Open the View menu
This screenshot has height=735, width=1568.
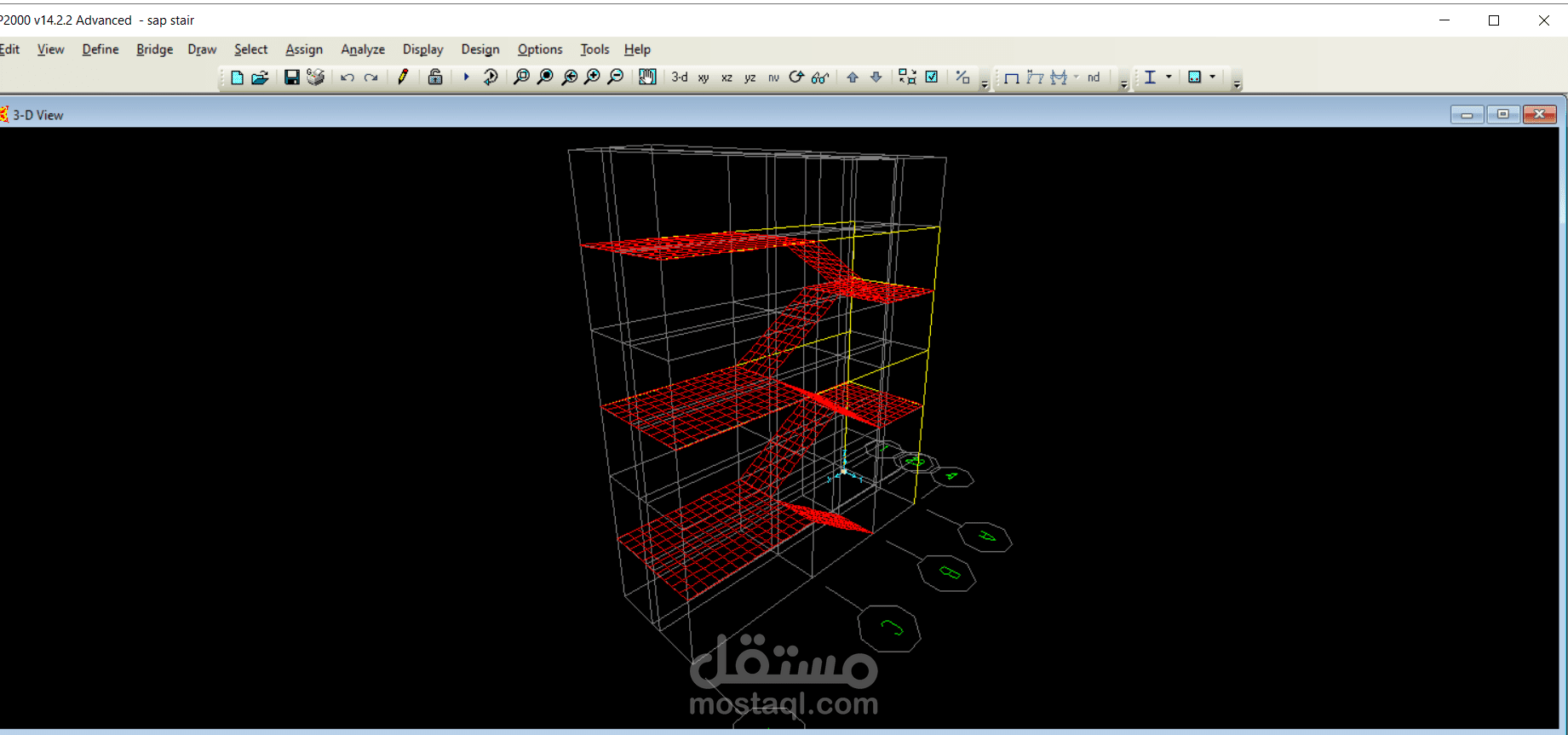point(51,49)
